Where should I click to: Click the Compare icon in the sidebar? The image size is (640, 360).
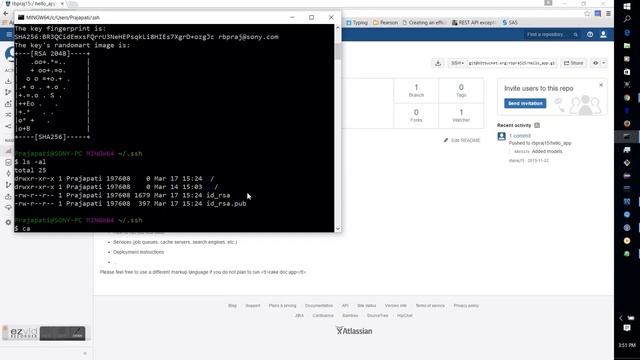pyautogui.click(x=8, y=115)
